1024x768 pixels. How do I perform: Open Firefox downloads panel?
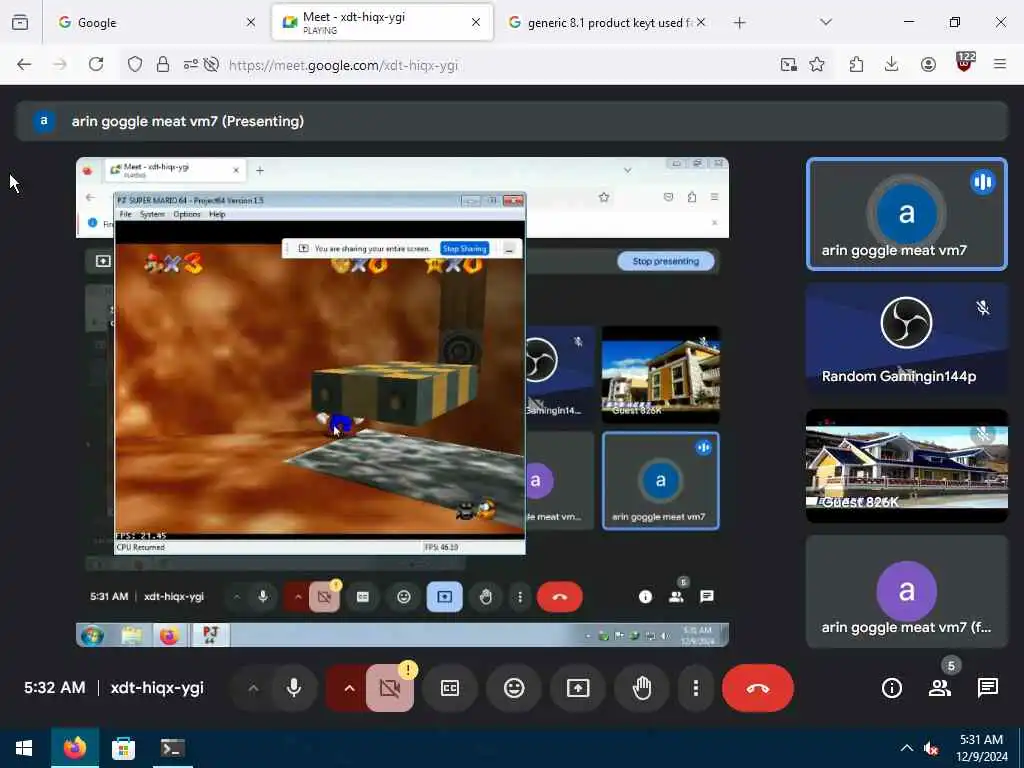pos(891,64)
